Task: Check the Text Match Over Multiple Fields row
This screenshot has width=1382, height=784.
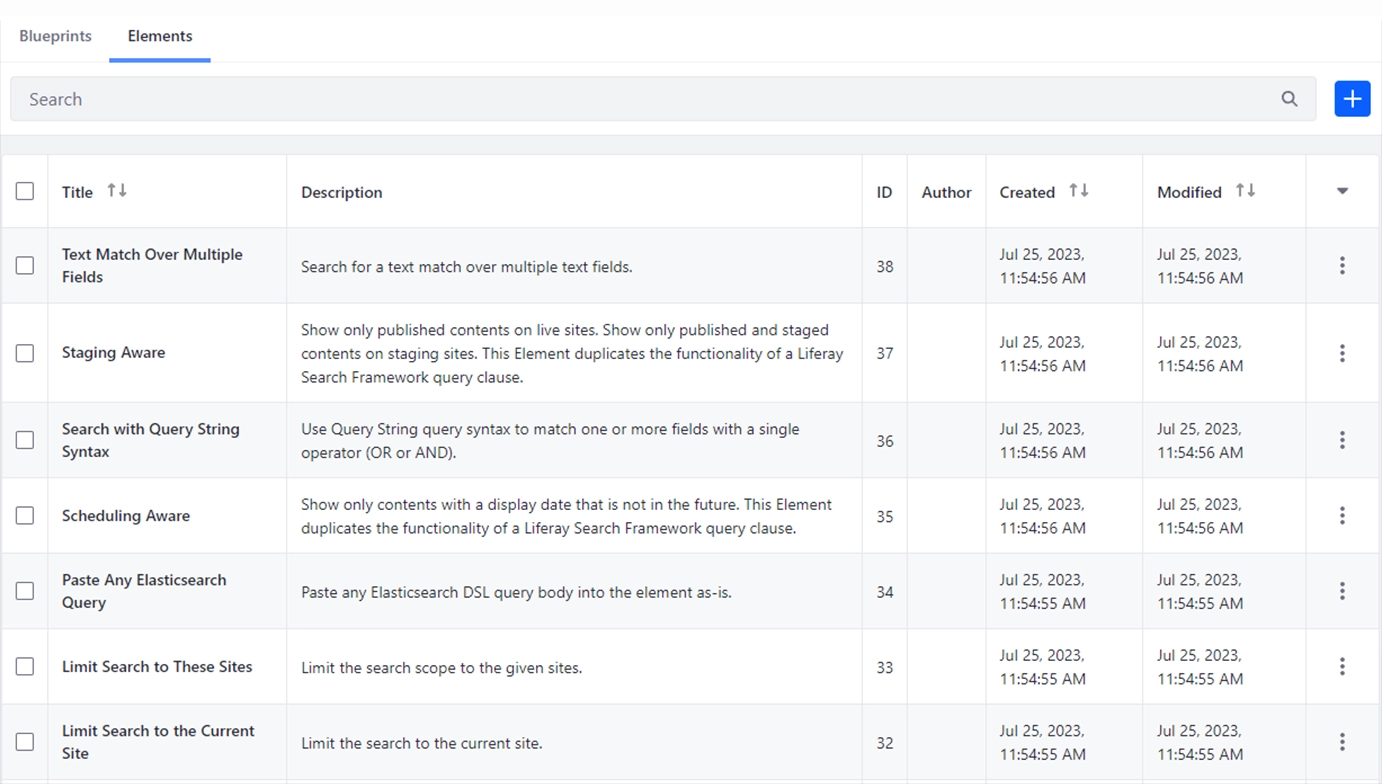Action: coord(25,265)
